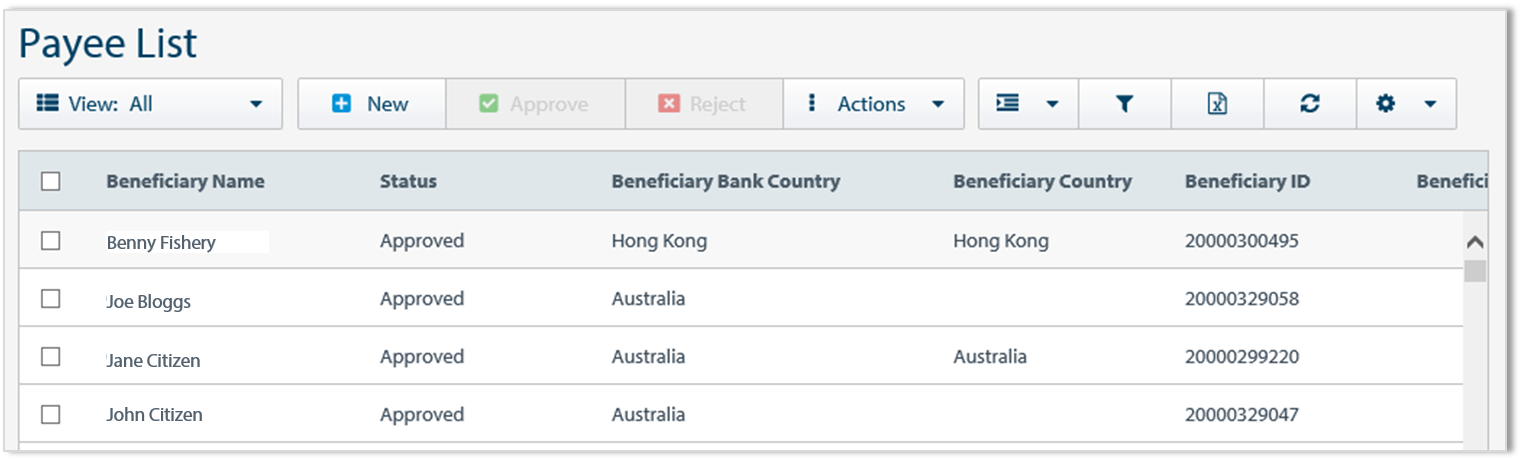Click the indent list icon
Image resolution: width=1522 pixels, height=461 pixels.
coord(1008,103)
